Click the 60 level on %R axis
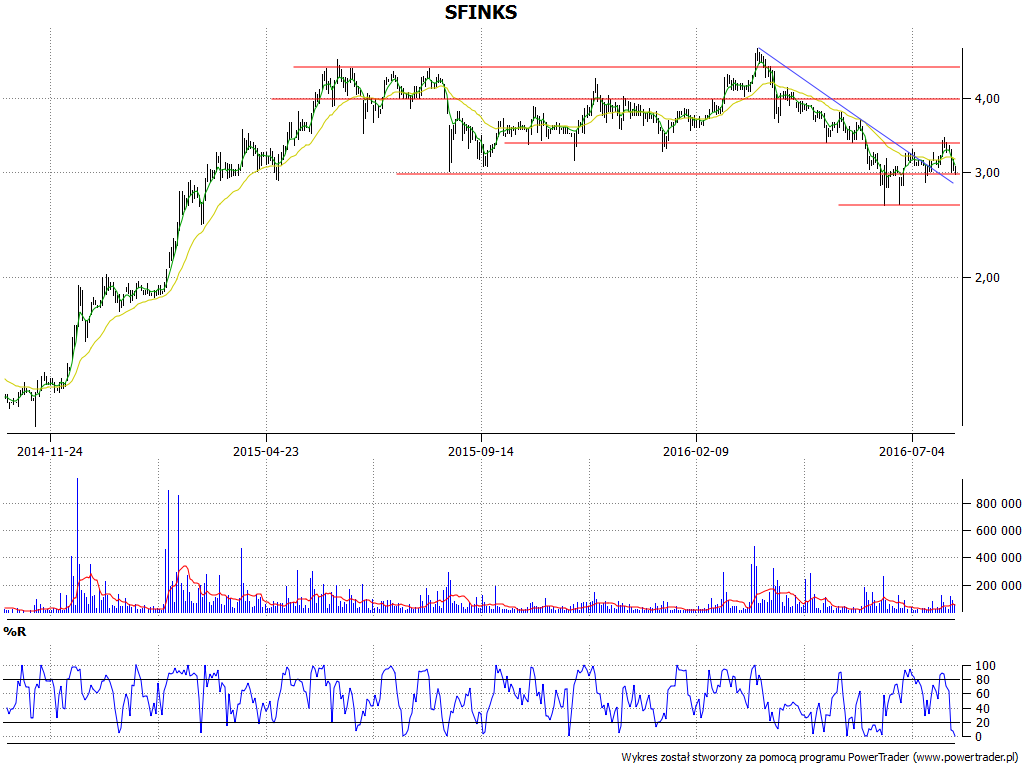This screenshot has height=768, width=1024. (985, 694)
